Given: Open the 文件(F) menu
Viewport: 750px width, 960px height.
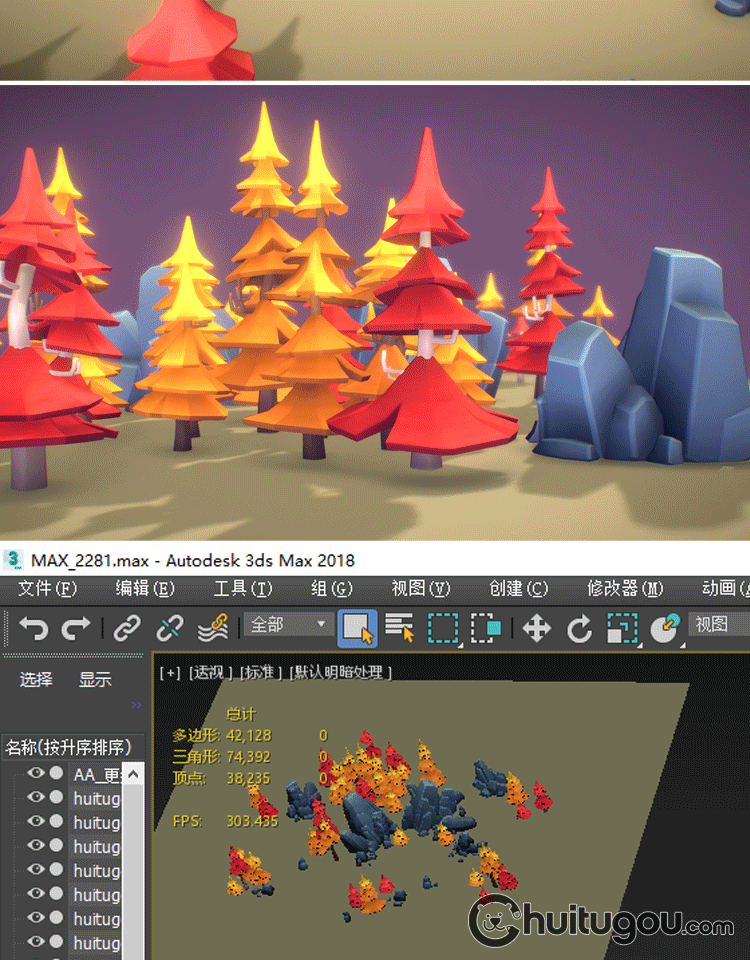Looking at the screenshot, I should click(47, 588).
